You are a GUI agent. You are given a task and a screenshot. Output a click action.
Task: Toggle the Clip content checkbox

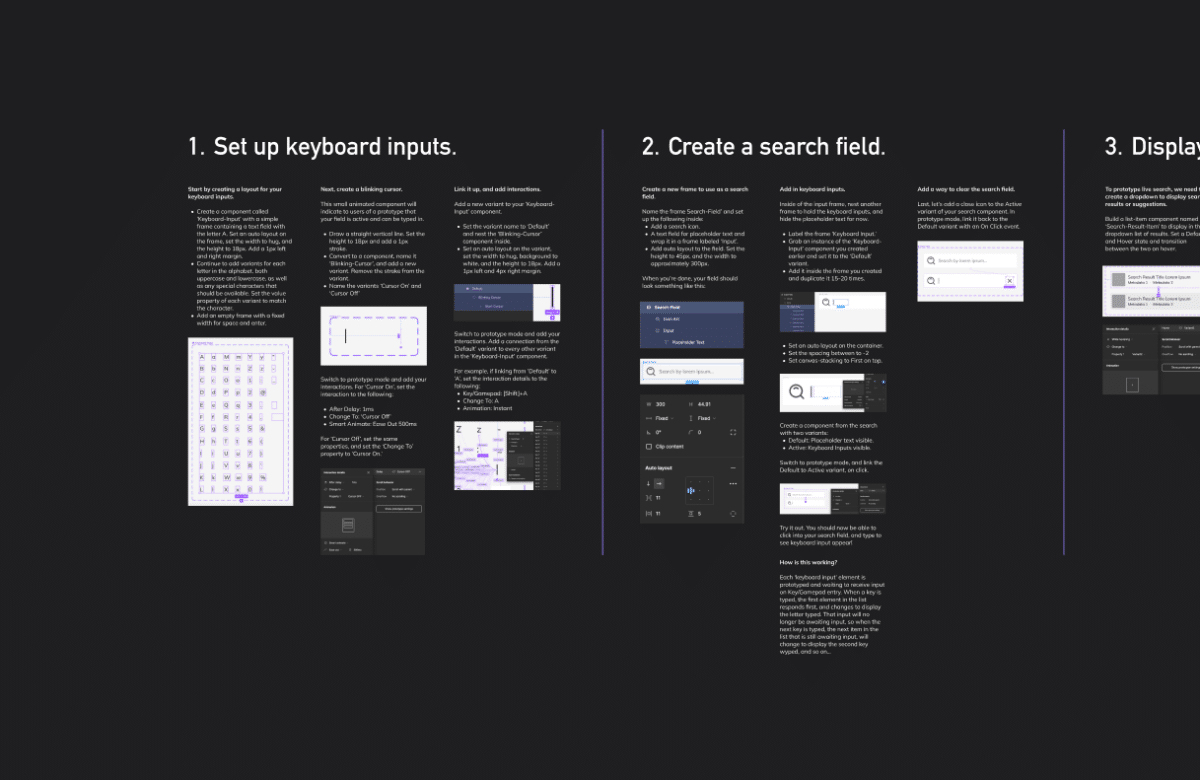(648, 447)
